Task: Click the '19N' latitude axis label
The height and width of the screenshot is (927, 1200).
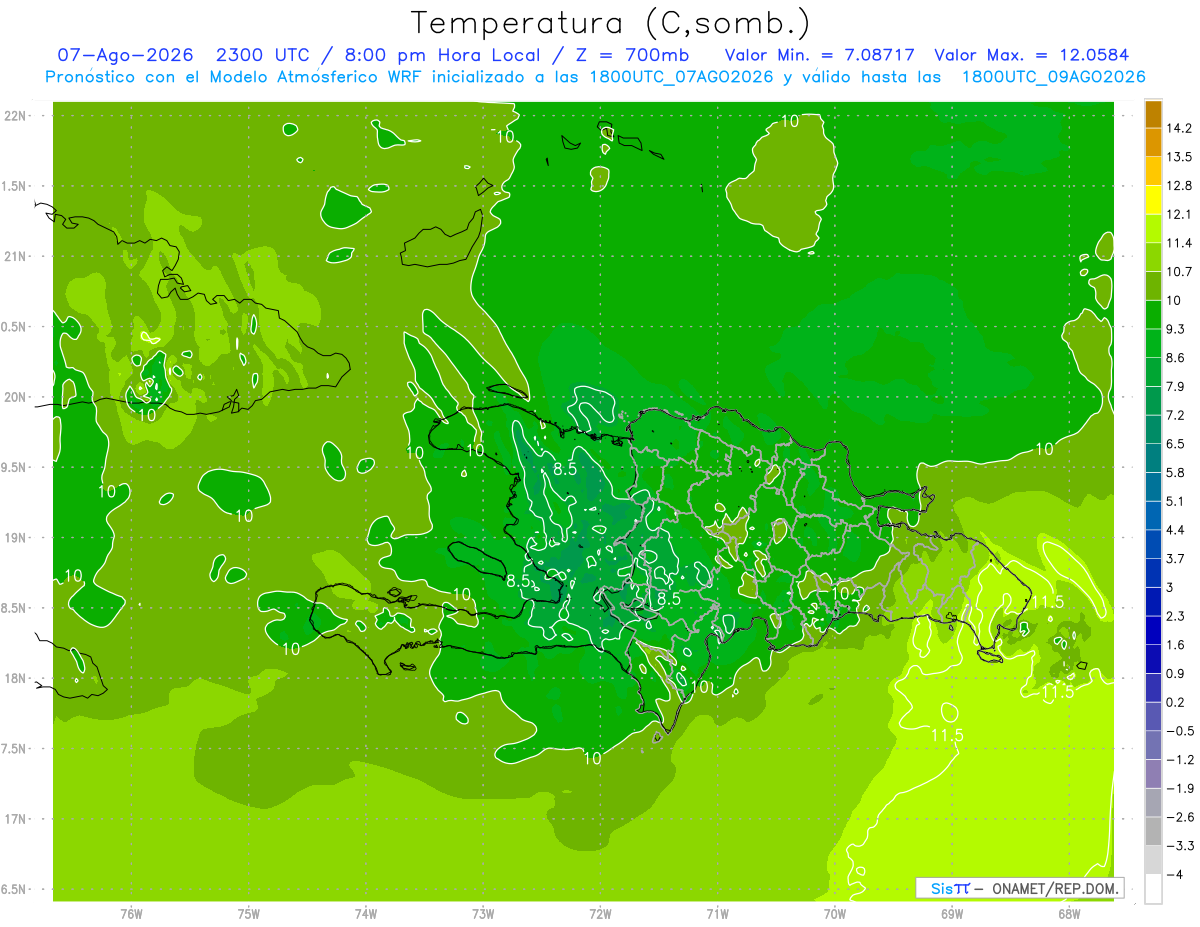Action: (17, 537)
